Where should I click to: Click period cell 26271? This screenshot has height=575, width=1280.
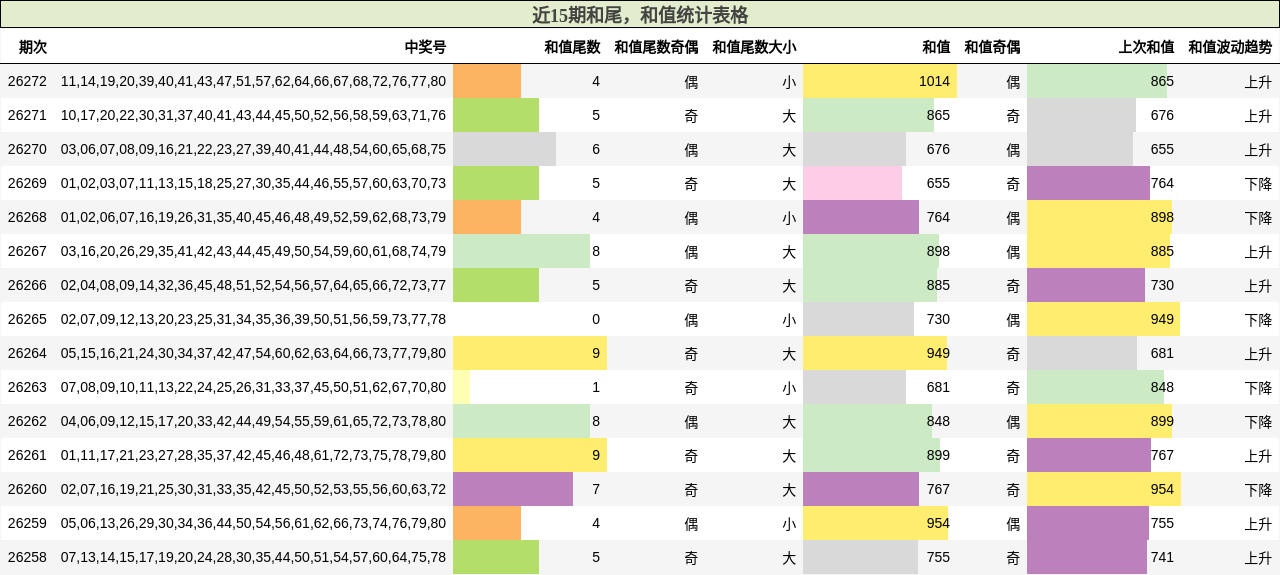pos(27,115)
